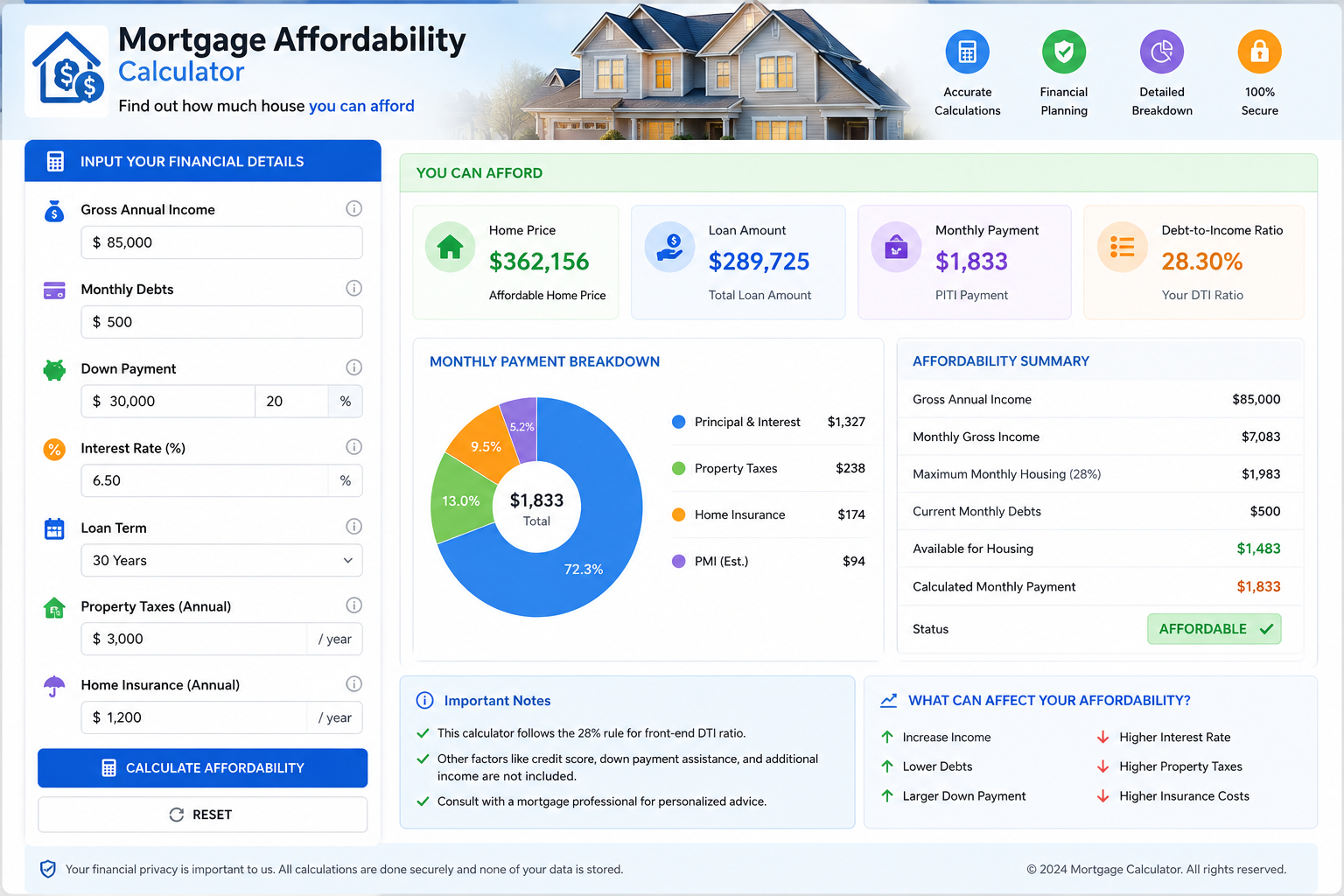Click the green Property Taxes legend dot

tap(678, 468)
